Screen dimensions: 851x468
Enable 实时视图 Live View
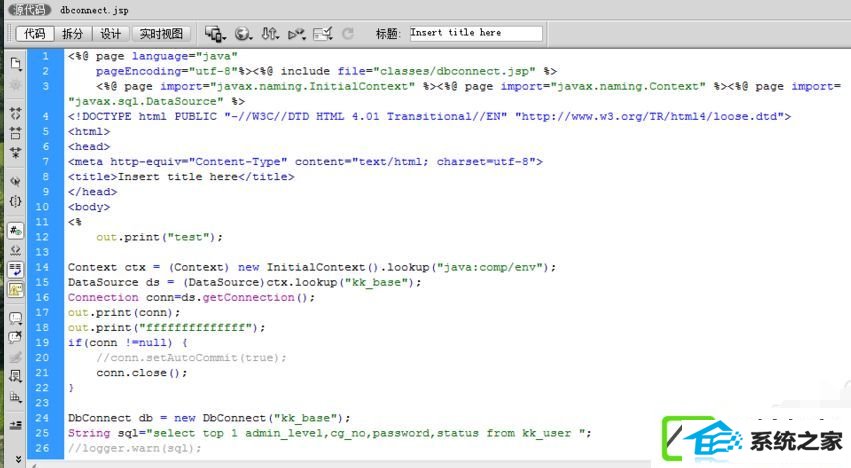tap(161, 34)
